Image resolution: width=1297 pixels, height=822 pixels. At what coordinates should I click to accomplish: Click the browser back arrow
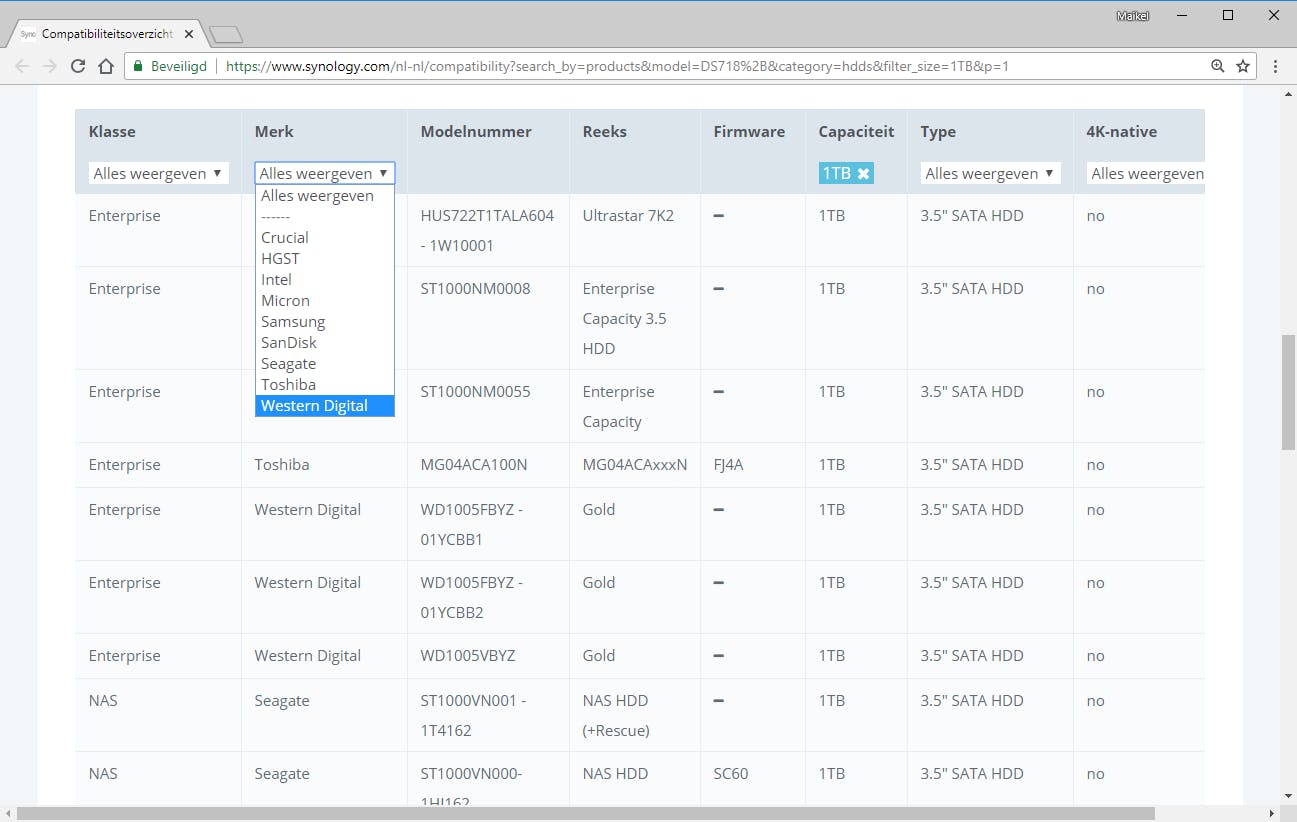[22, 67]
